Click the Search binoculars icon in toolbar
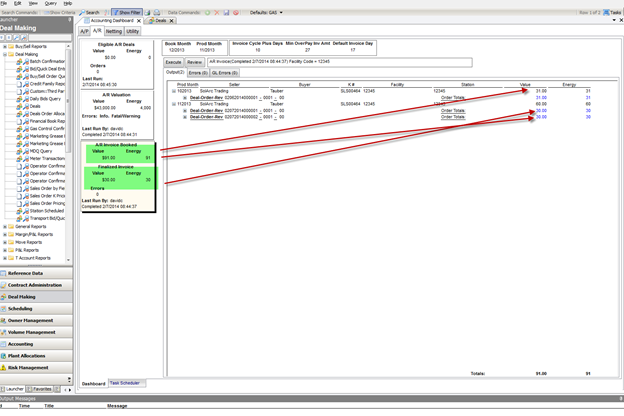This screenshot has width=624, height=416. point(82,12)
